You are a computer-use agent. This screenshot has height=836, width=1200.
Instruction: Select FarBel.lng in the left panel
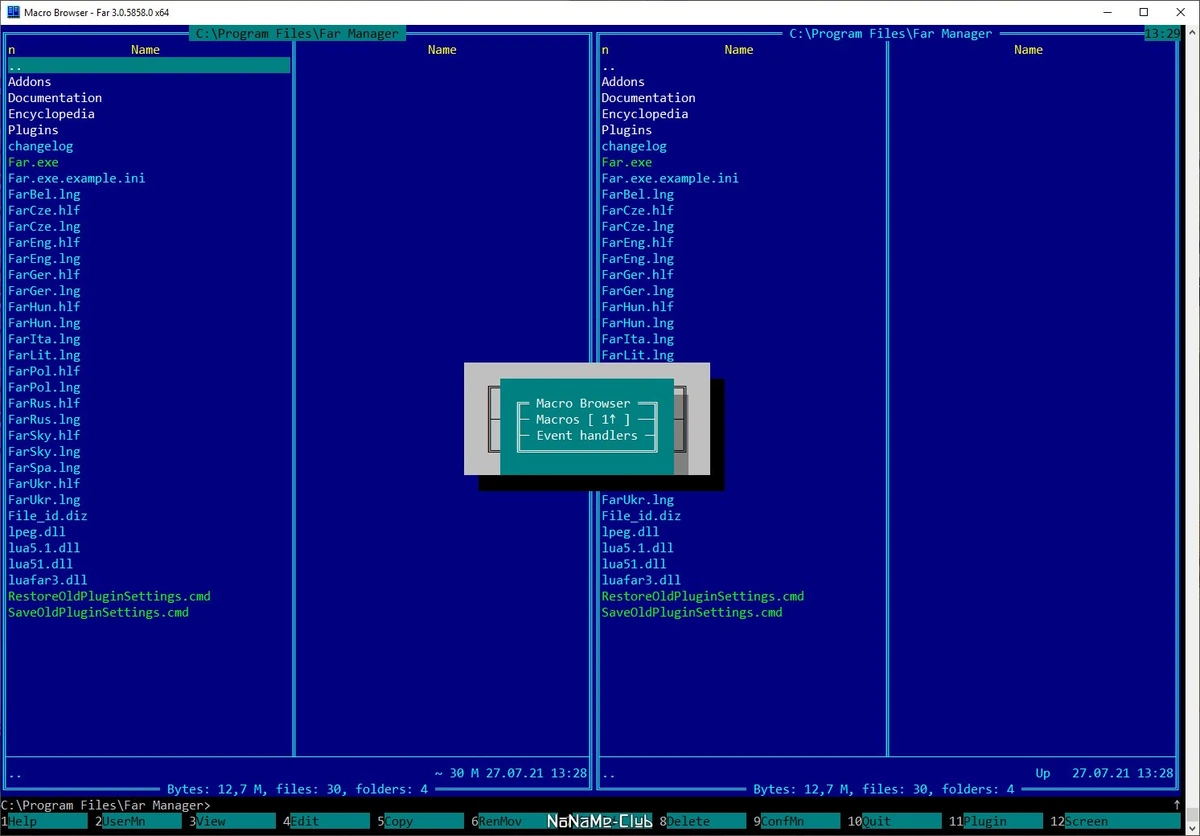click(44, 194)
